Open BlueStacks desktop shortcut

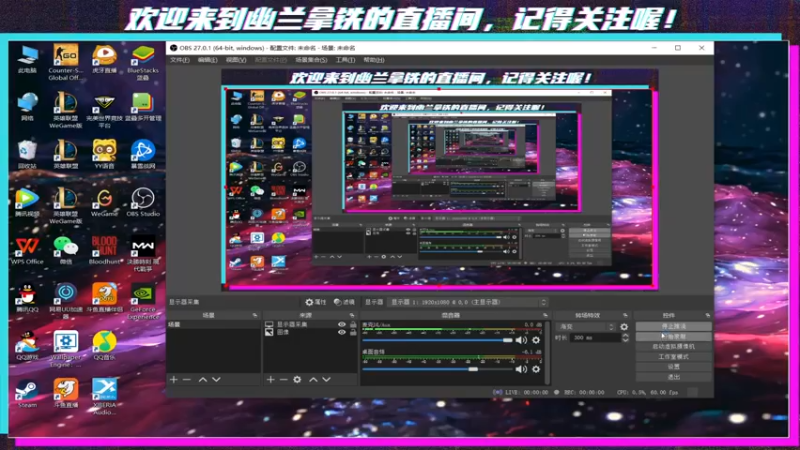pyautogui.click(x=143, y=62)
